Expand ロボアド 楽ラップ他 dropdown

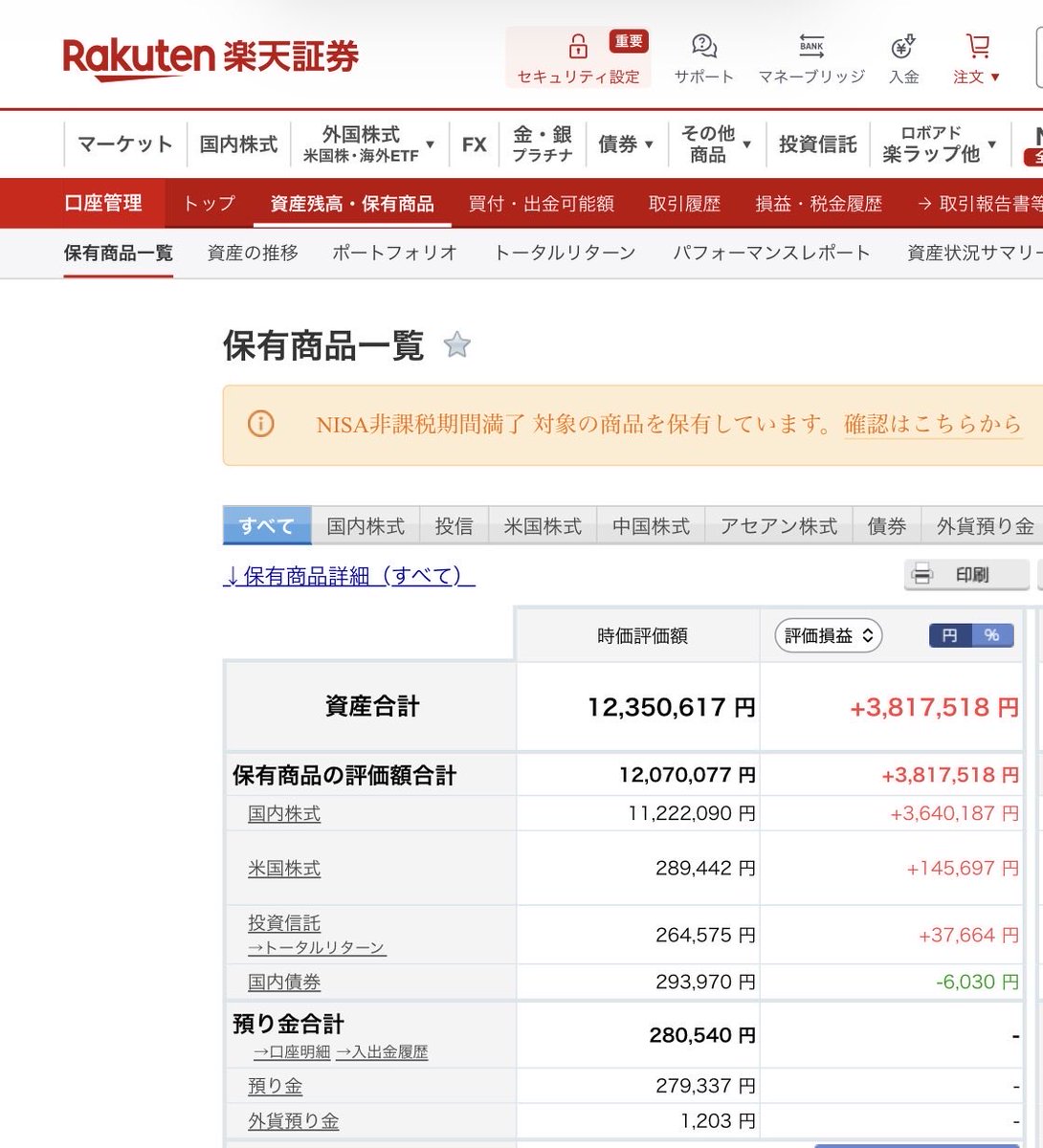(940, 144)
